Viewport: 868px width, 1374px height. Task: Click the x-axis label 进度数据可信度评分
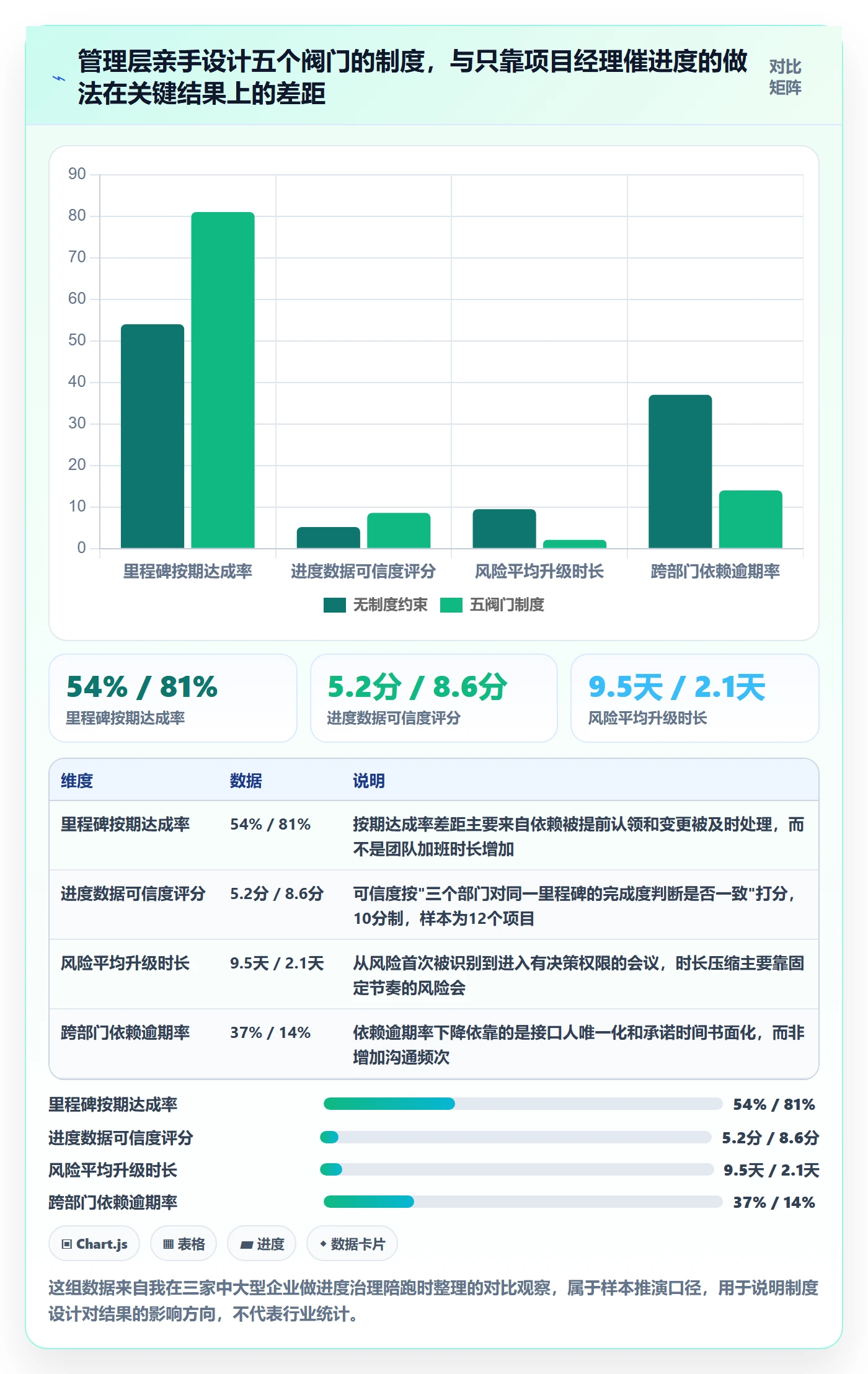pos(363,571)
